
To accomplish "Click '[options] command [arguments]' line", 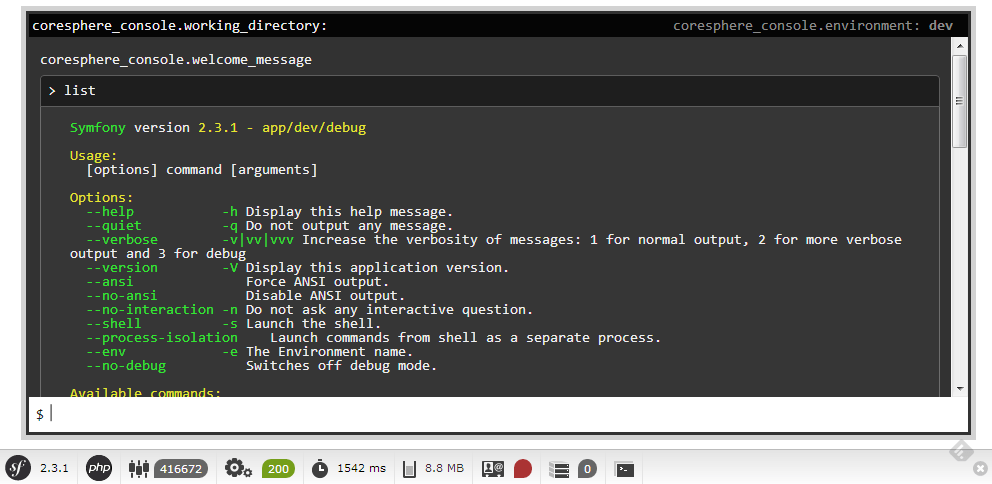I will pos(202,170).
